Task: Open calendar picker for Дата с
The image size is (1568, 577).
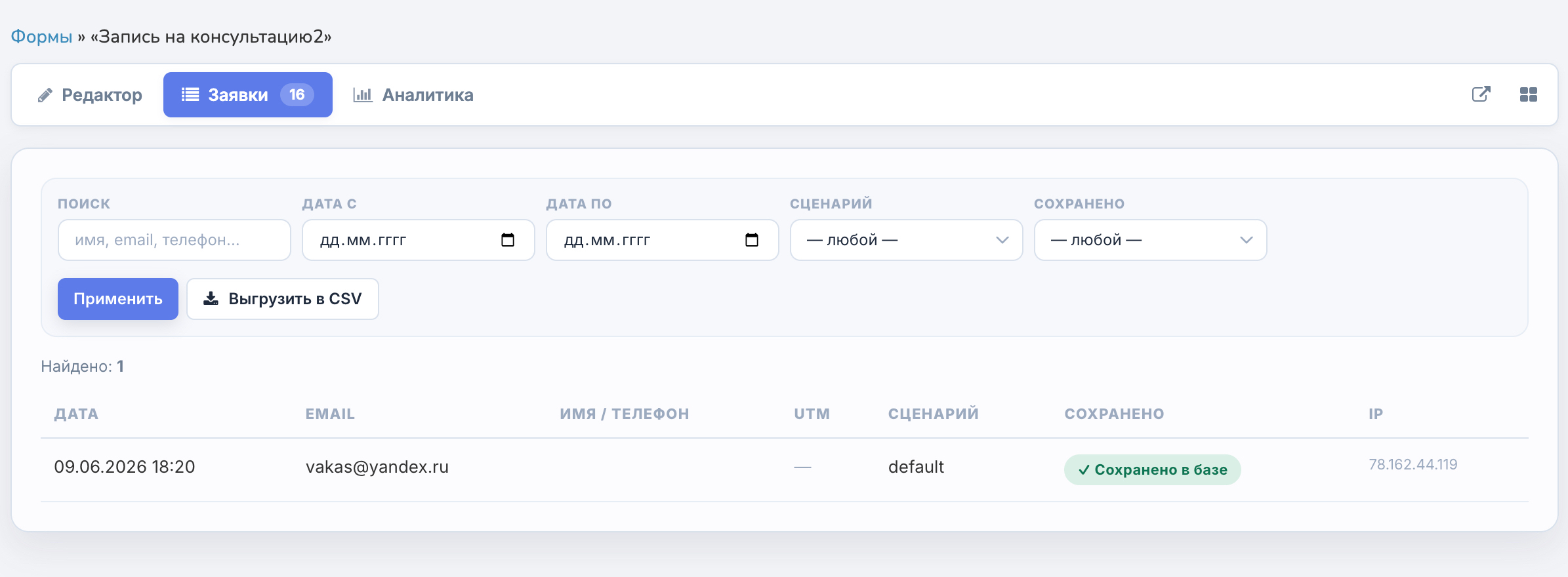Action: pyautogui.click(x=508, y=240)
